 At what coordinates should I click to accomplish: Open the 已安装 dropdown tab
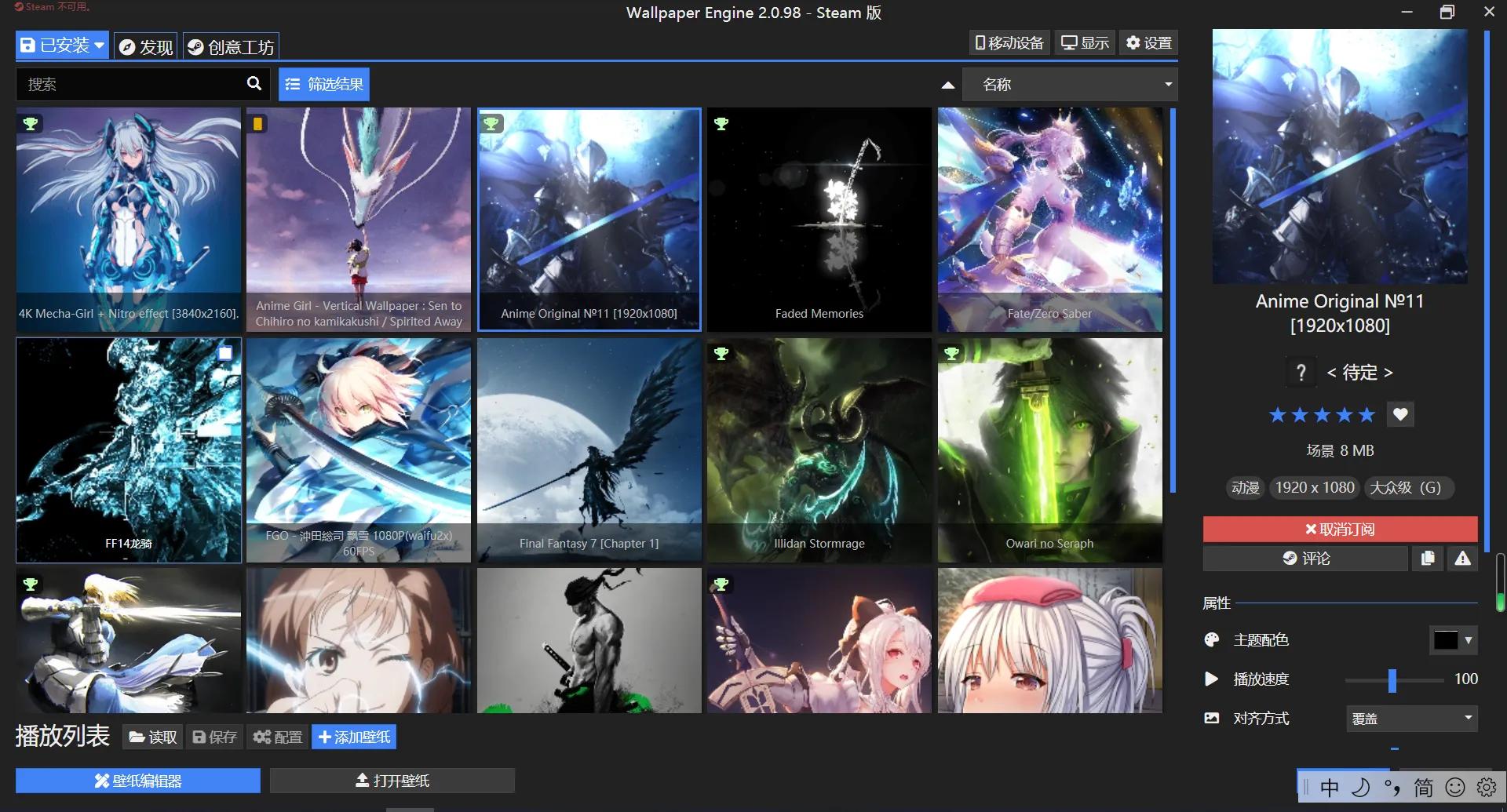[x=62, y=46]
